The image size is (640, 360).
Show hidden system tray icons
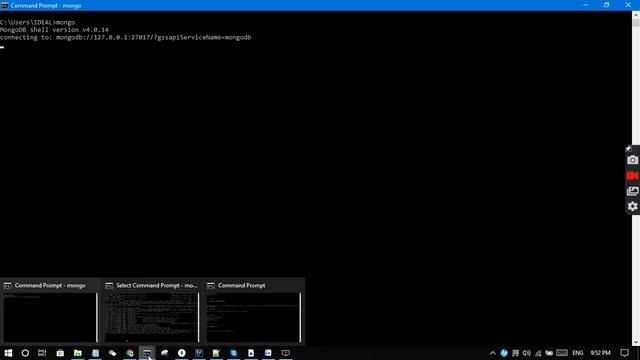[x=493, y=353]
